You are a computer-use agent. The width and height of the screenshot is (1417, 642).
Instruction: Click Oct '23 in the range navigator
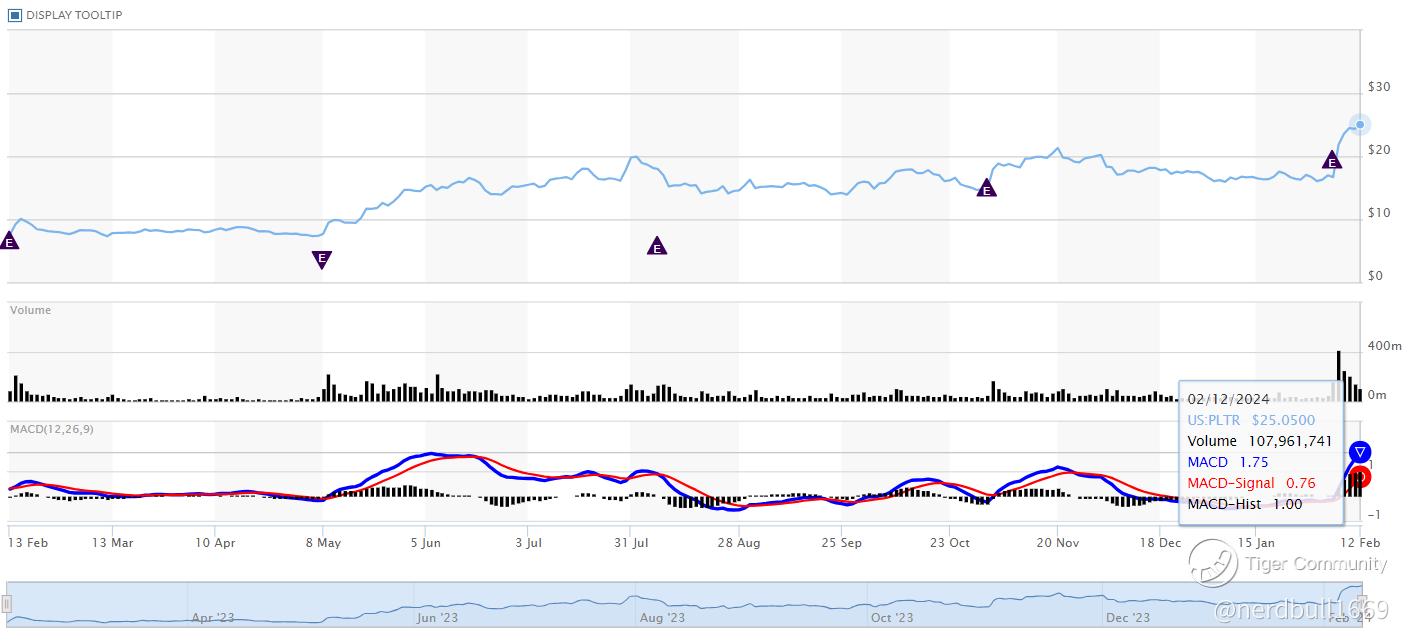[892, 618]
